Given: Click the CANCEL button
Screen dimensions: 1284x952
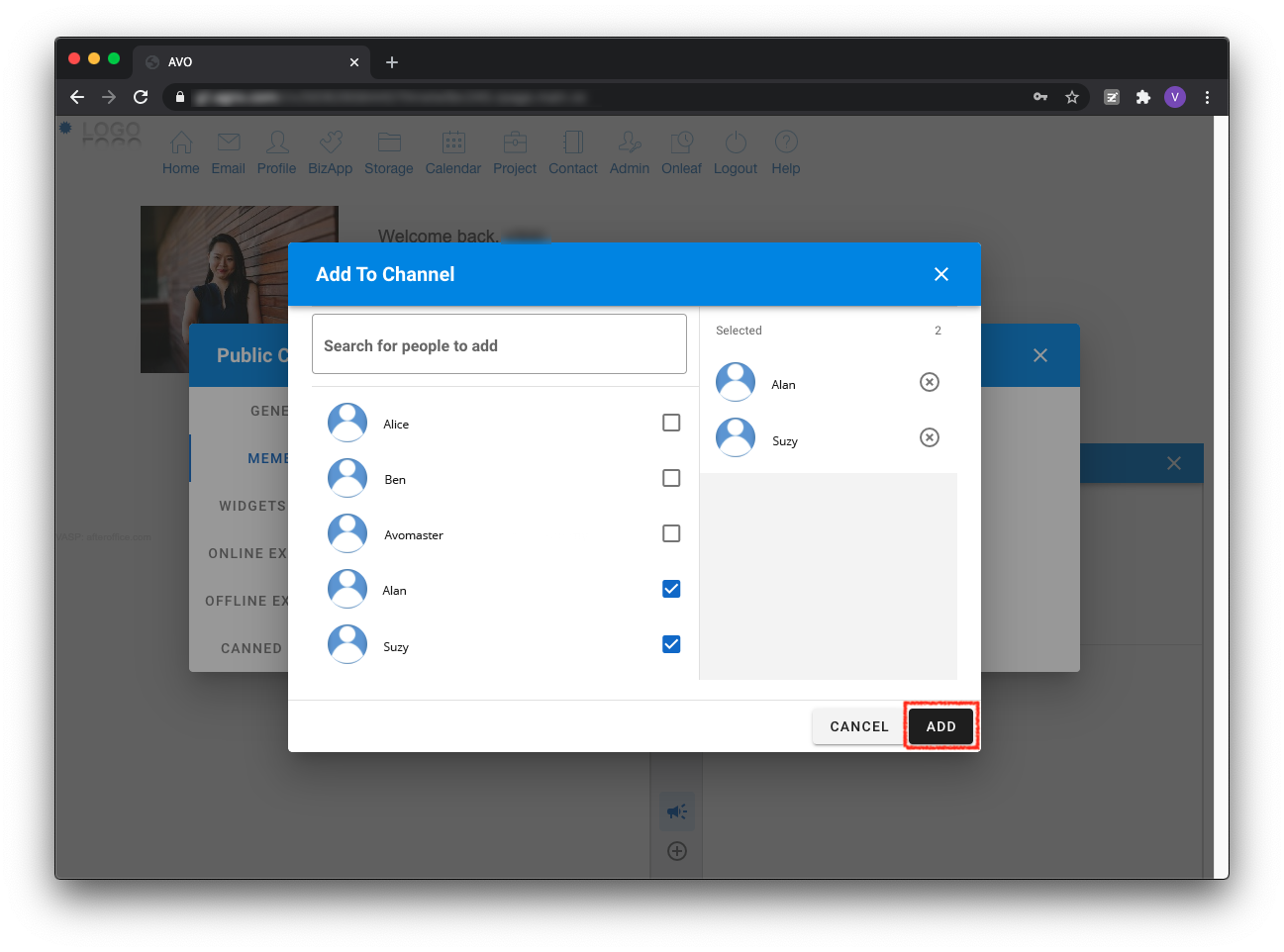Looking at the screenshot, I should tap(858, 726).
